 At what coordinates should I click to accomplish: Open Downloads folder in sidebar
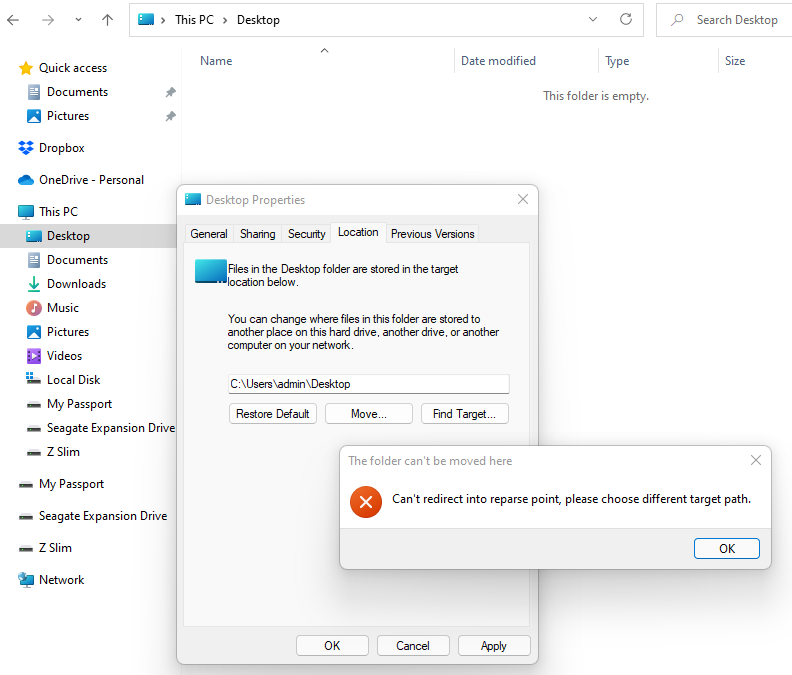click(76, 284)
